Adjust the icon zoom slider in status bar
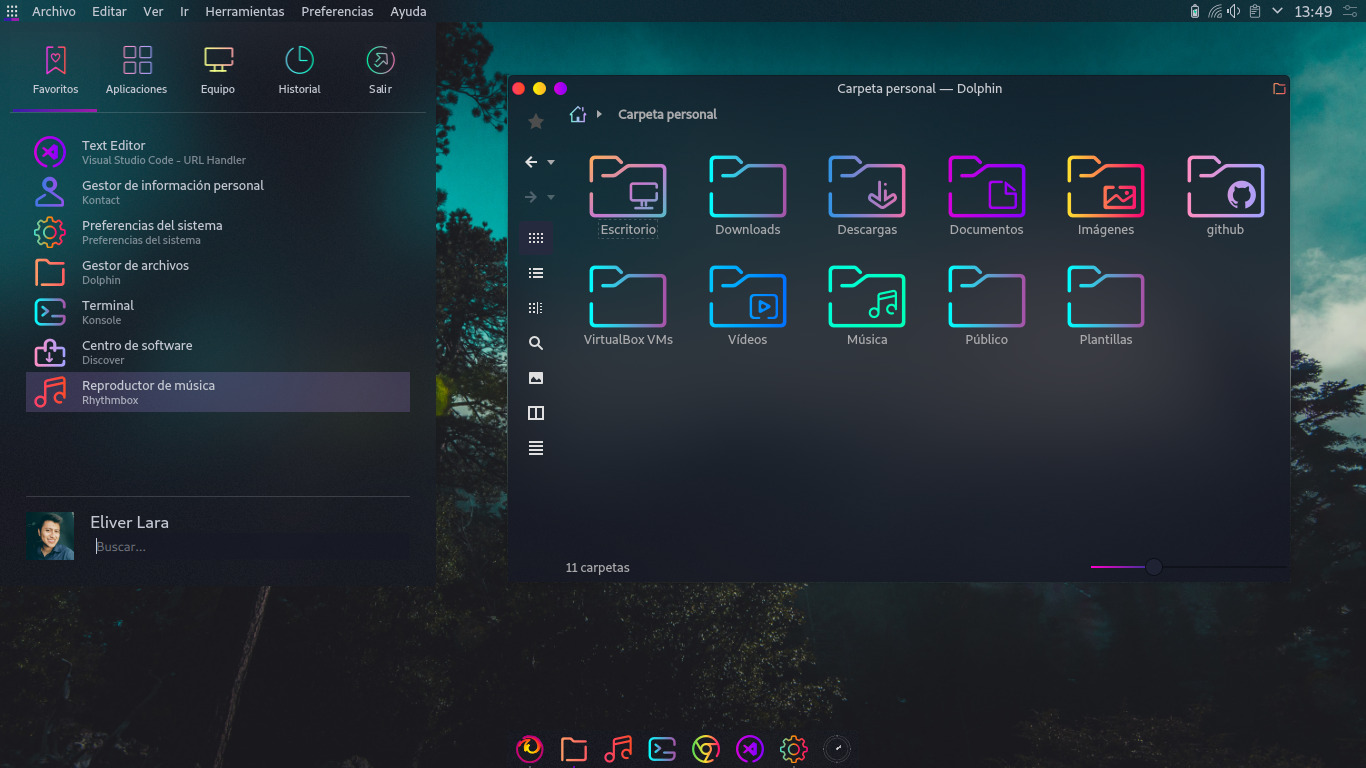Screen dimensions: 1366x768 coord(1153,567)
